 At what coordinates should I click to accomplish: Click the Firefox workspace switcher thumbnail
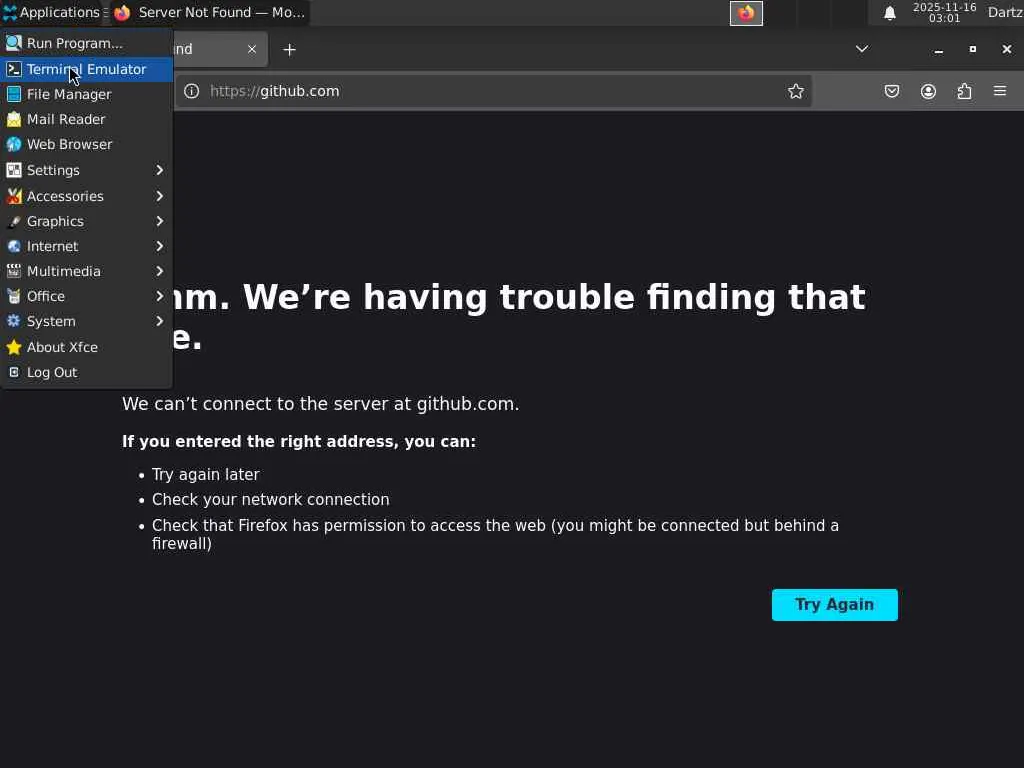[x=746, y=13]
